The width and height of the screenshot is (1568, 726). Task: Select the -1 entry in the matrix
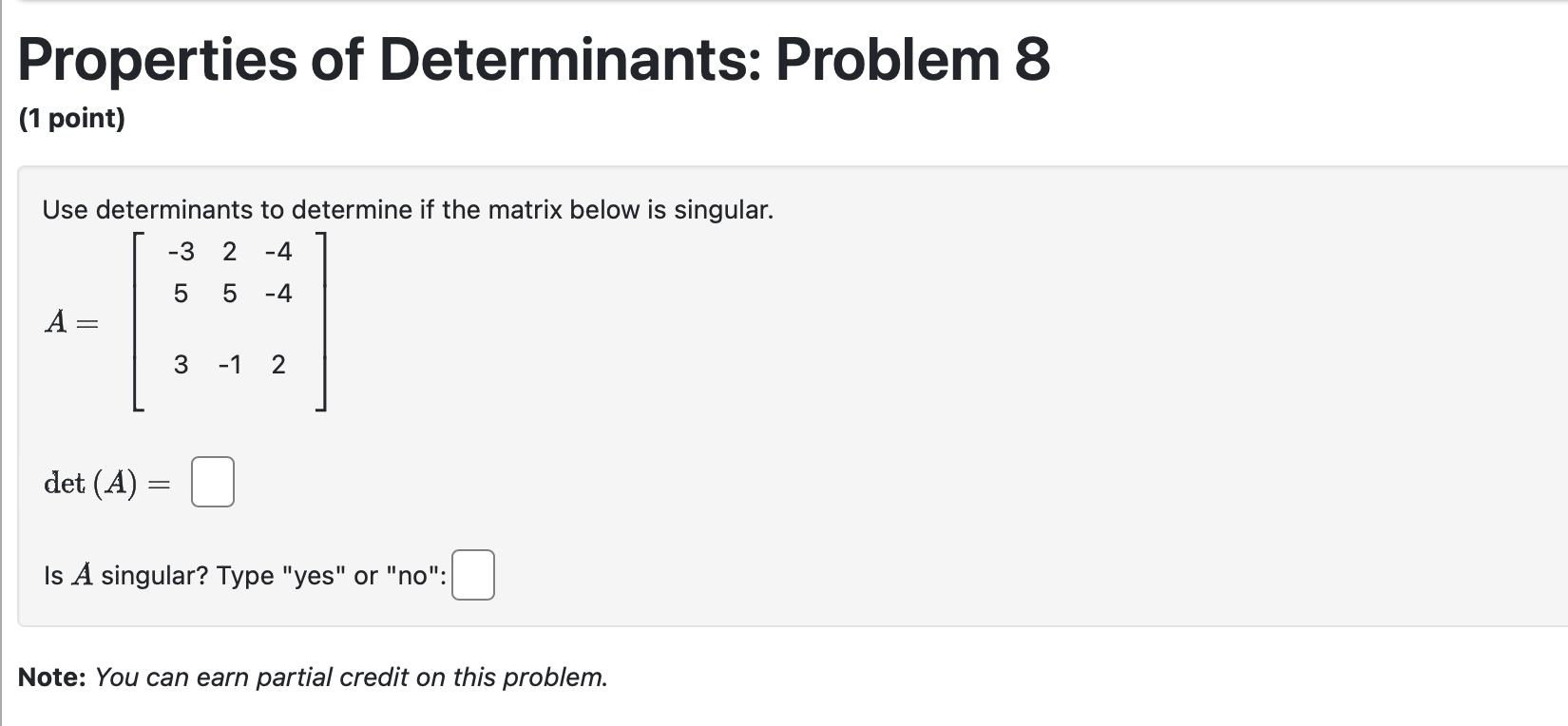[x=230, y=365]
